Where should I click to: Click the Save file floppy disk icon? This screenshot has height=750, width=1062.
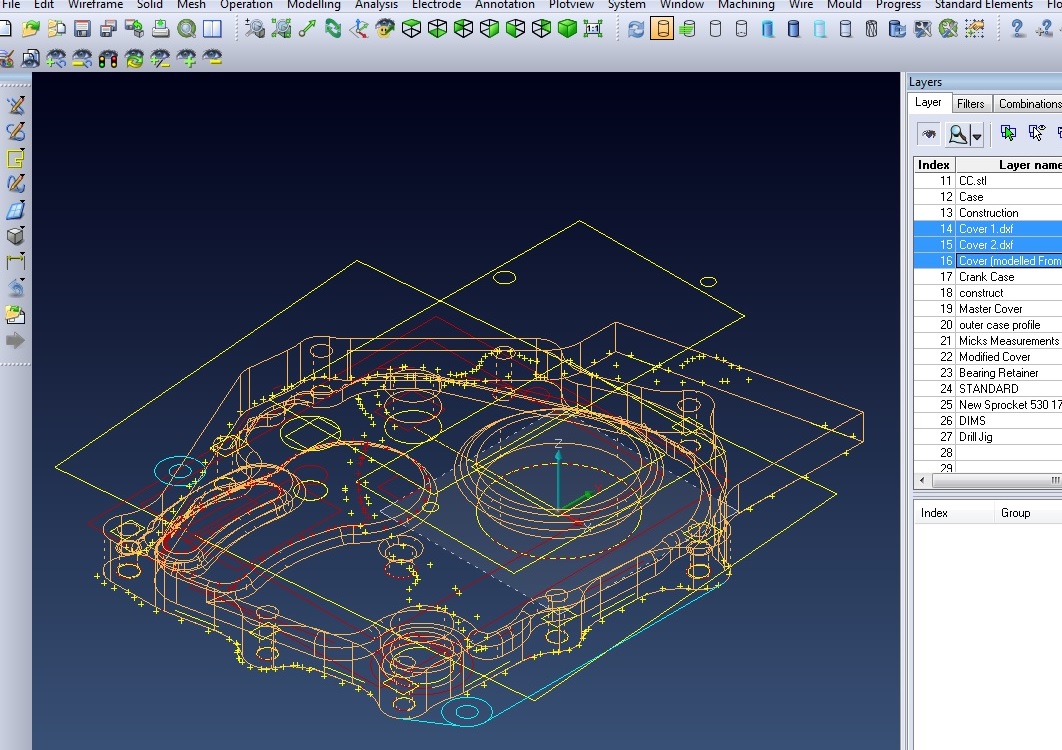[x=82, y=29]
